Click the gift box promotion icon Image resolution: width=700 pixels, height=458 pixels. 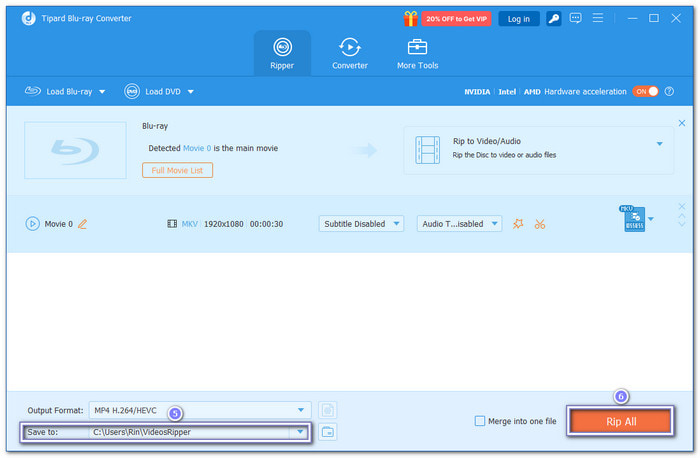pyautogui.click(x=410, y=19)
